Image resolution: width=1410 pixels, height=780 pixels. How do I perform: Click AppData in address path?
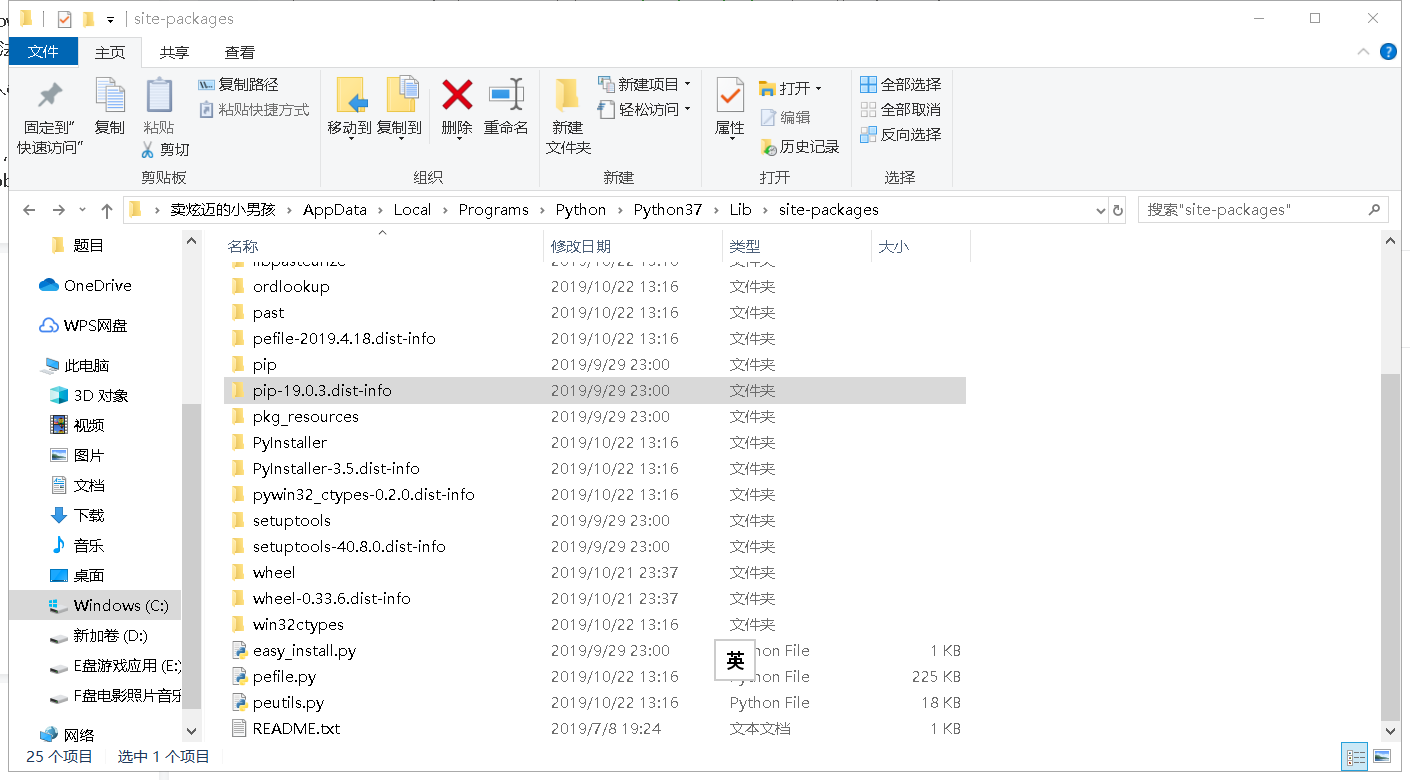[335, 210]
